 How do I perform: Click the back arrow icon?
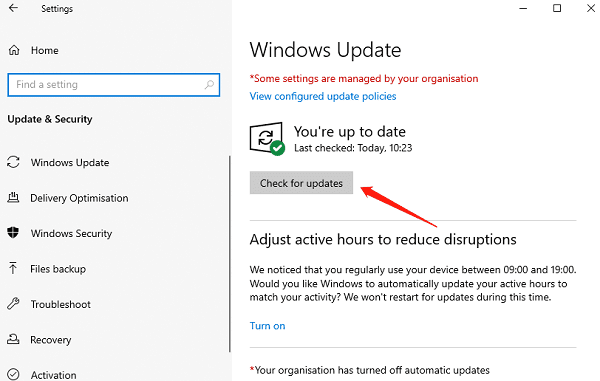pyautogui.click(x=13, y=8)
